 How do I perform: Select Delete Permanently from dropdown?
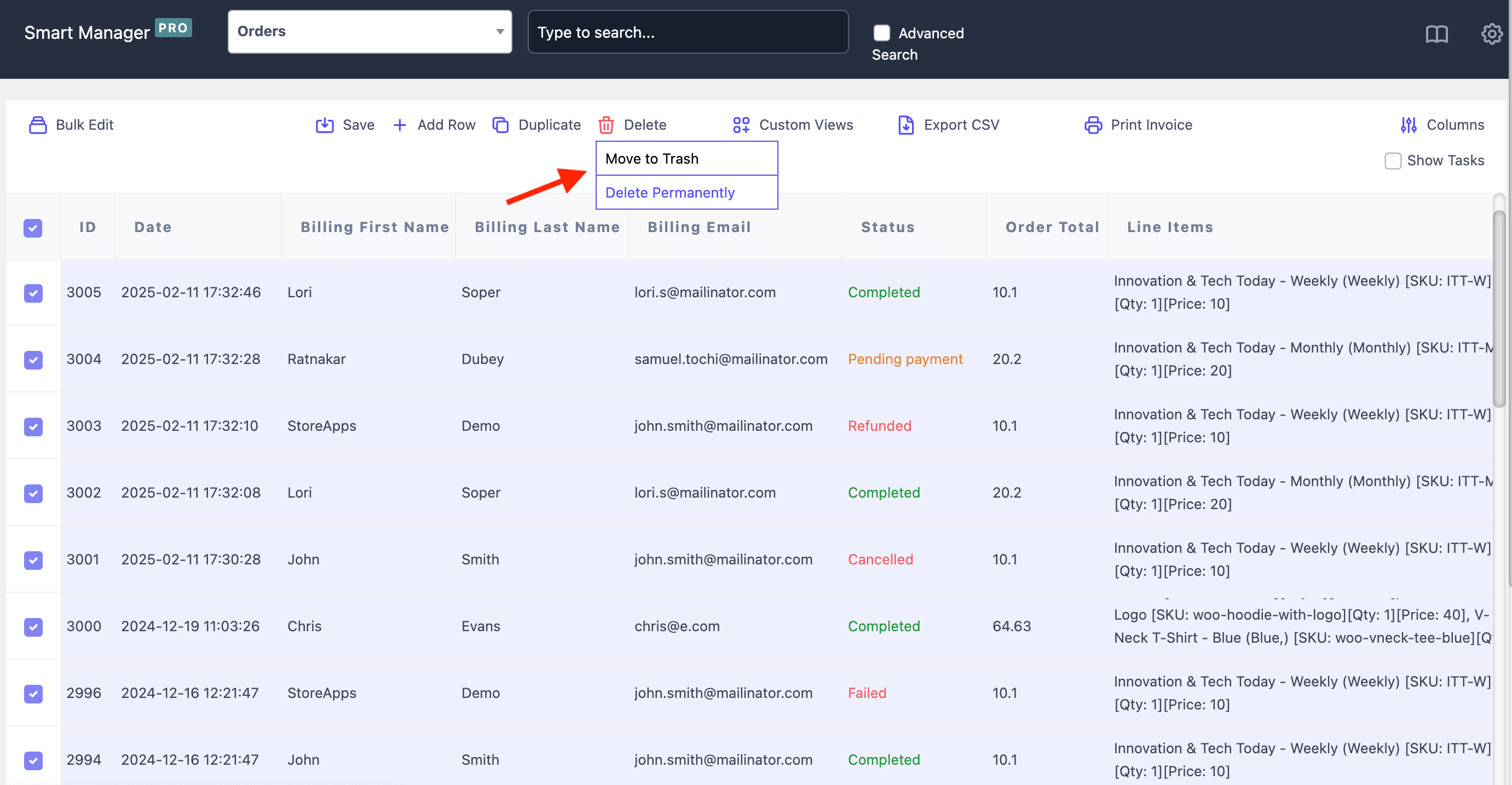670,191
